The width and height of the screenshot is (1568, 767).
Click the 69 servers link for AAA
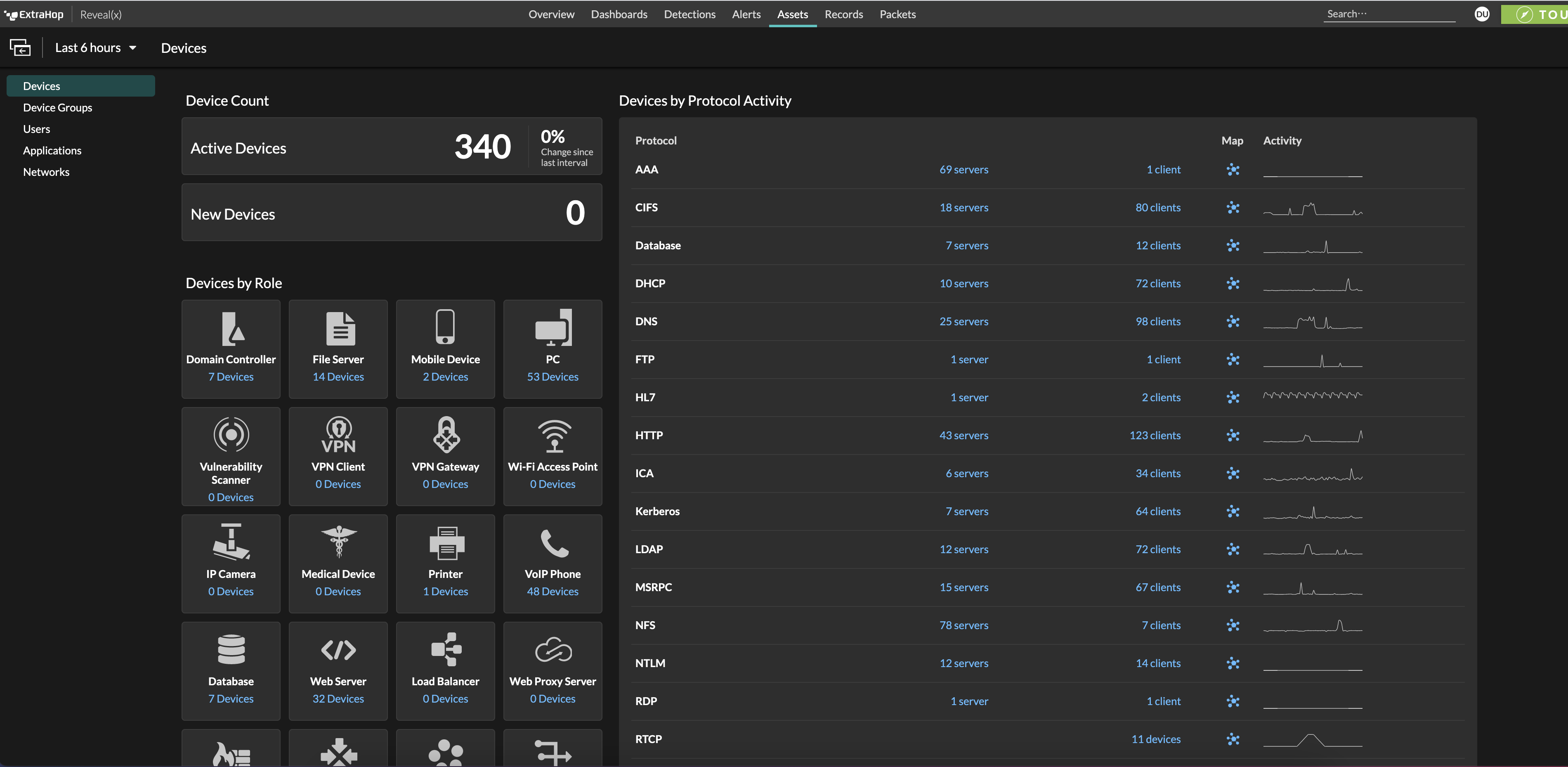click(x=963, y=170)
